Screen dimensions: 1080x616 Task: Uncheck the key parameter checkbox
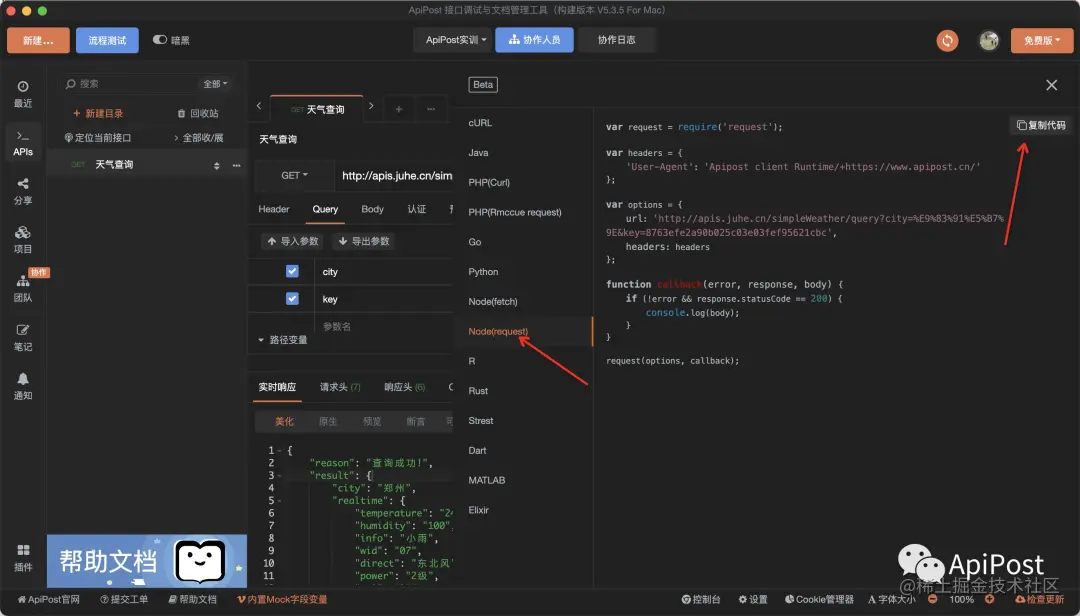click(x=292, y=298)
